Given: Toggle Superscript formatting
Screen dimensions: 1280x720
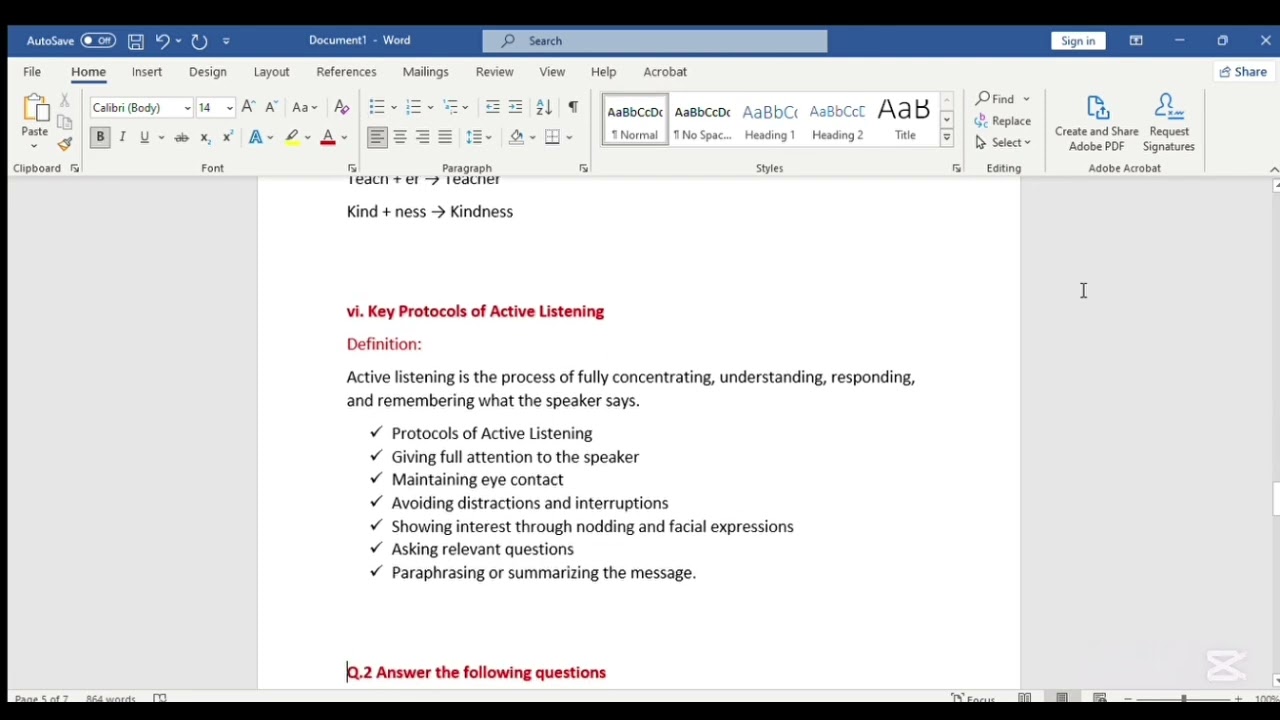Looking at the screenshot, I should coord(228,138).
